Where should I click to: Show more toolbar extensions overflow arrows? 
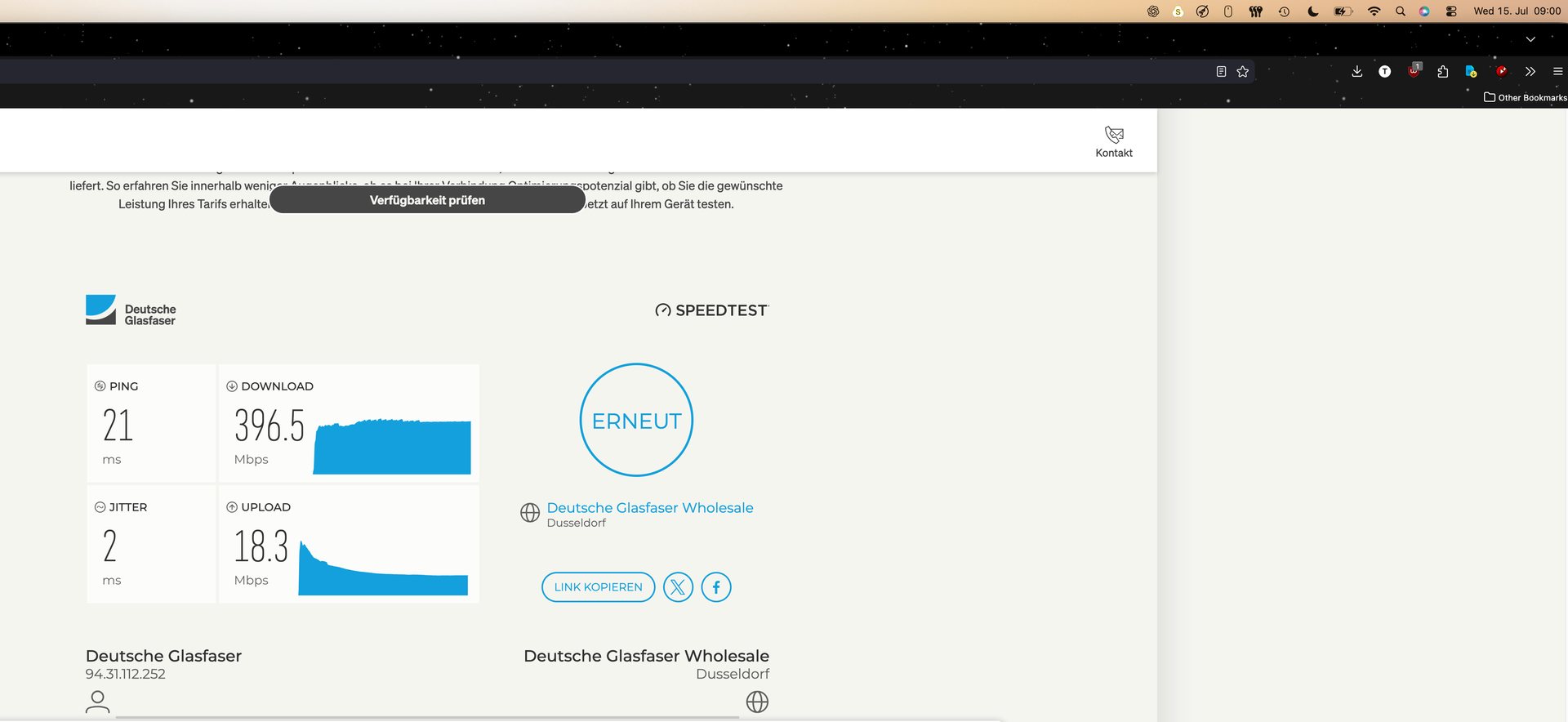pos(1530,72)
